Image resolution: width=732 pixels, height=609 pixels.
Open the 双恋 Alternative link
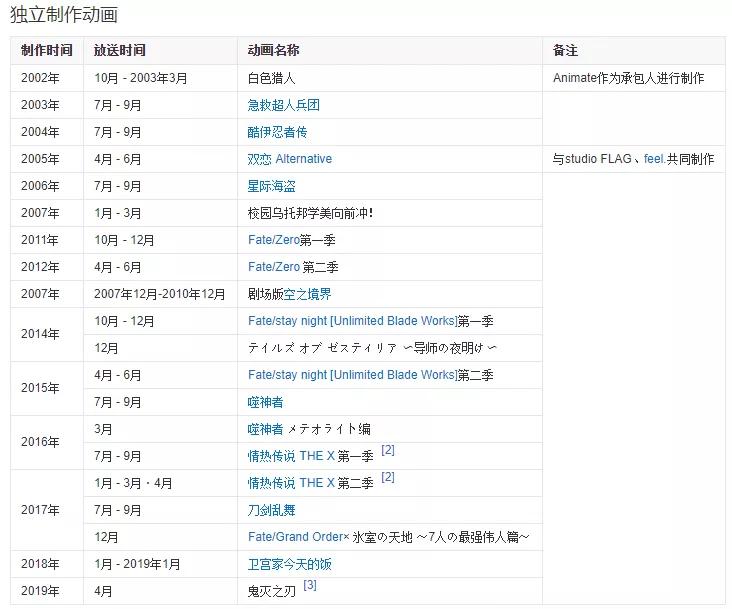click(x=289, y=159)
